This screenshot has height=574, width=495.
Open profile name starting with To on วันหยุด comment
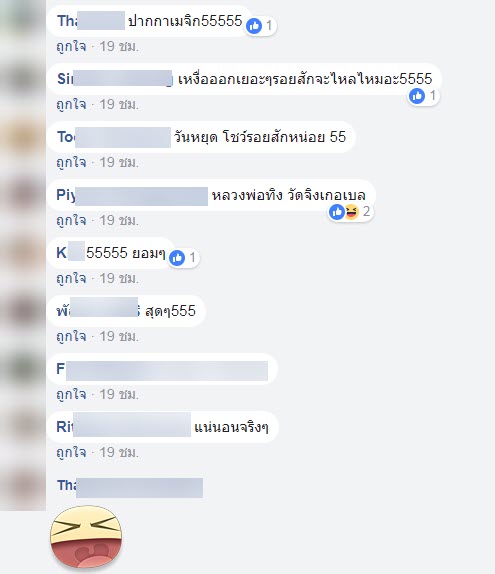pyautogui.click(x=114, y=137)
